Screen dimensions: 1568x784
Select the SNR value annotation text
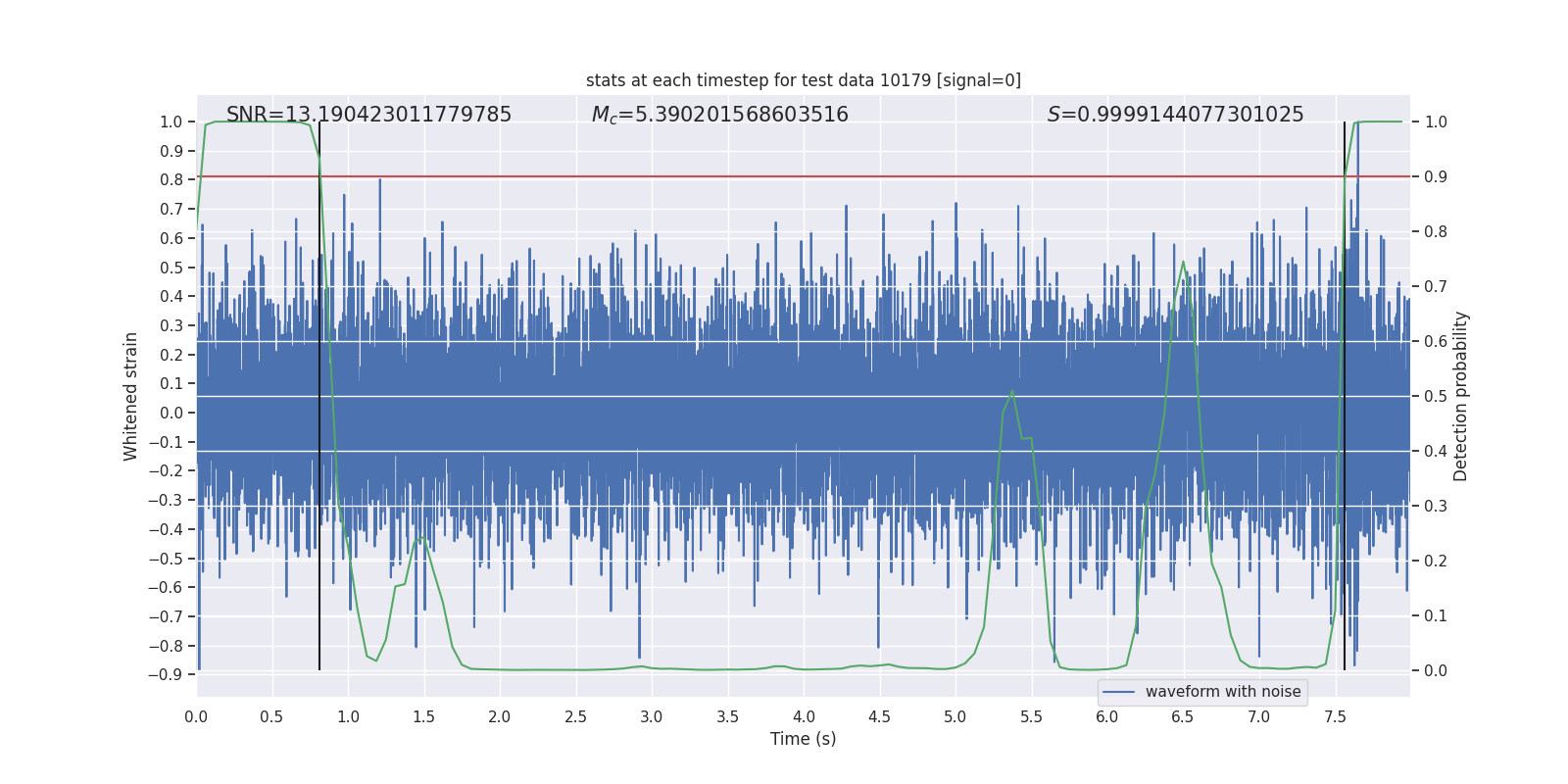click(x=368, y=115)
